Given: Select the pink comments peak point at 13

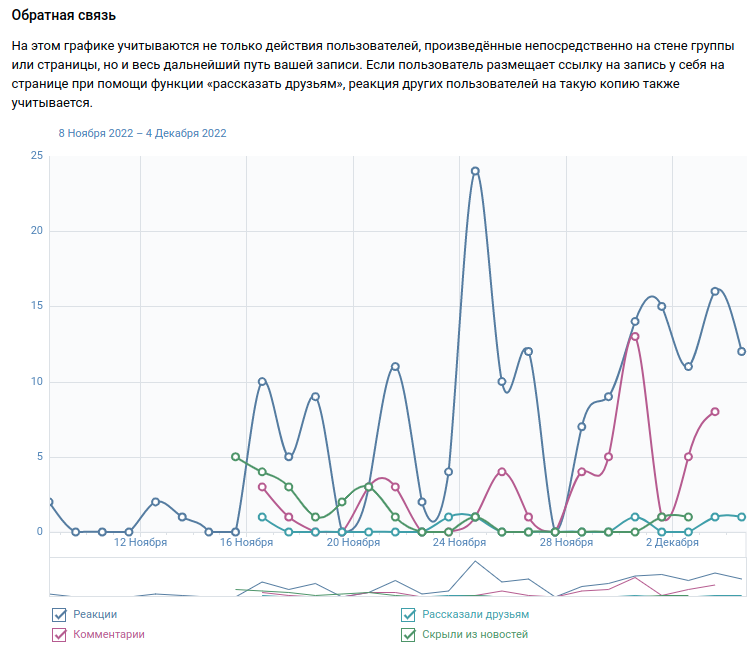Looking at the screenshot, I should pyautogui.click(x=635, y=337).
